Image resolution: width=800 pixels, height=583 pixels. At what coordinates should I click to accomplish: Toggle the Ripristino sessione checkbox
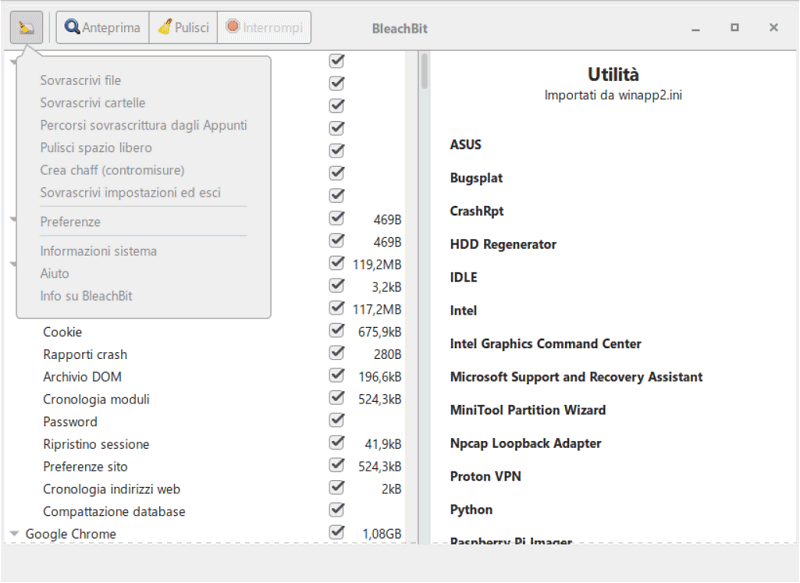(337, 443)
